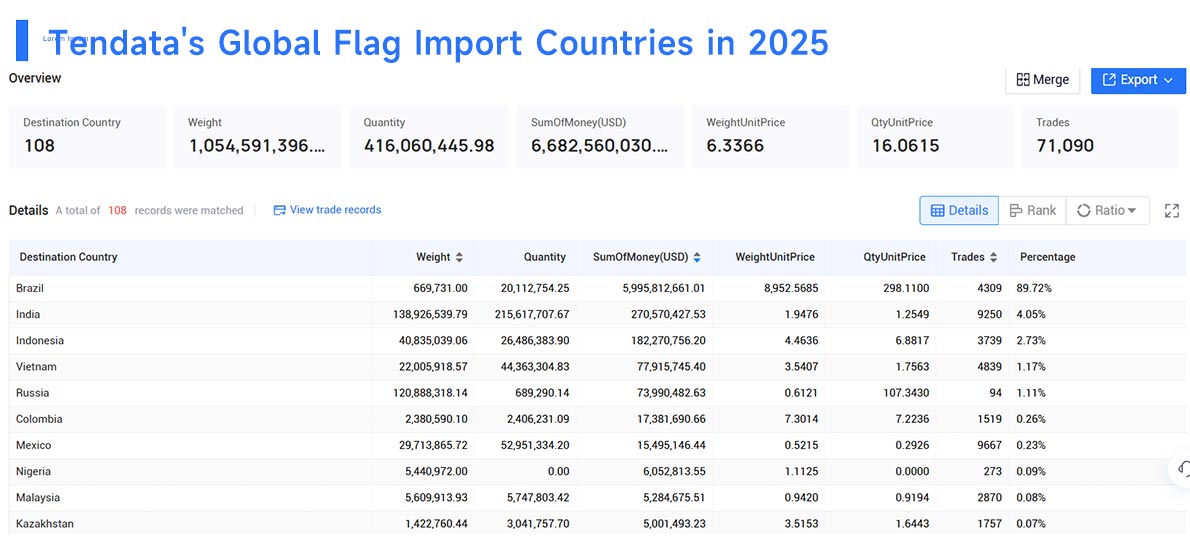The image size is (1190, 537).
Task: Open View trade records link
Action: pos(327,210)
